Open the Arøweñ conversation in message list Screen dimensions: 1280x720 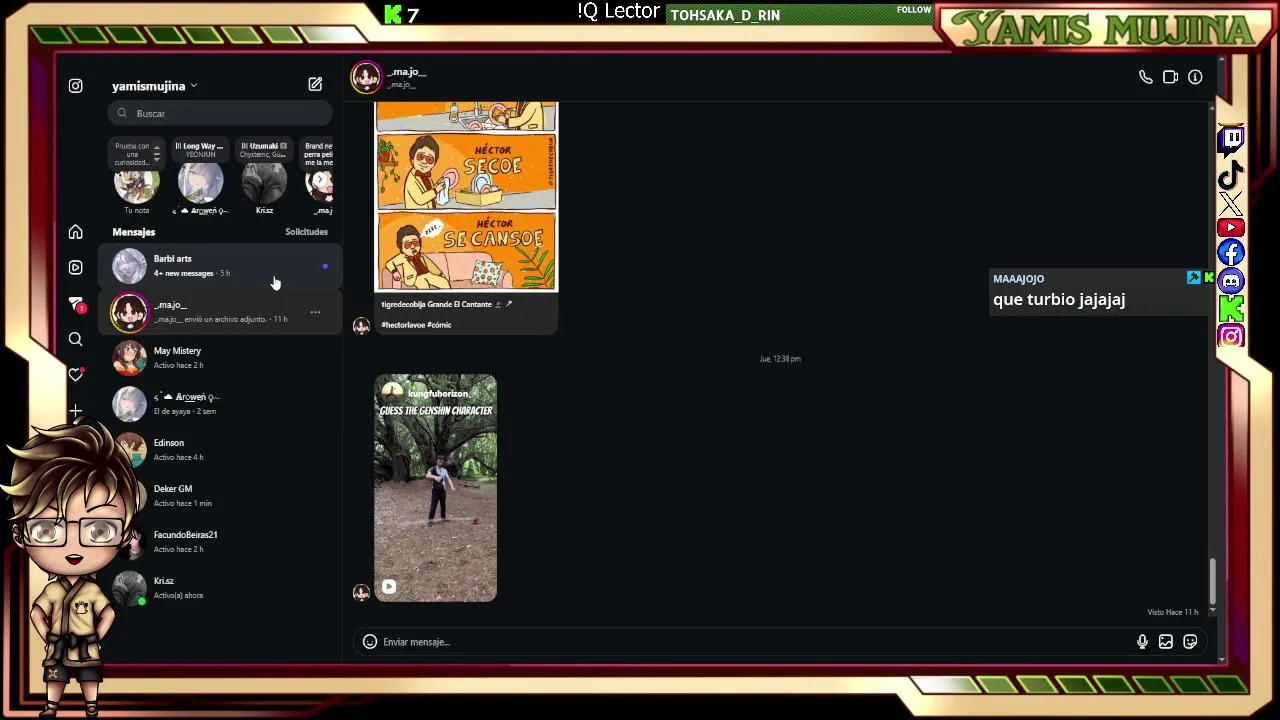220,404
